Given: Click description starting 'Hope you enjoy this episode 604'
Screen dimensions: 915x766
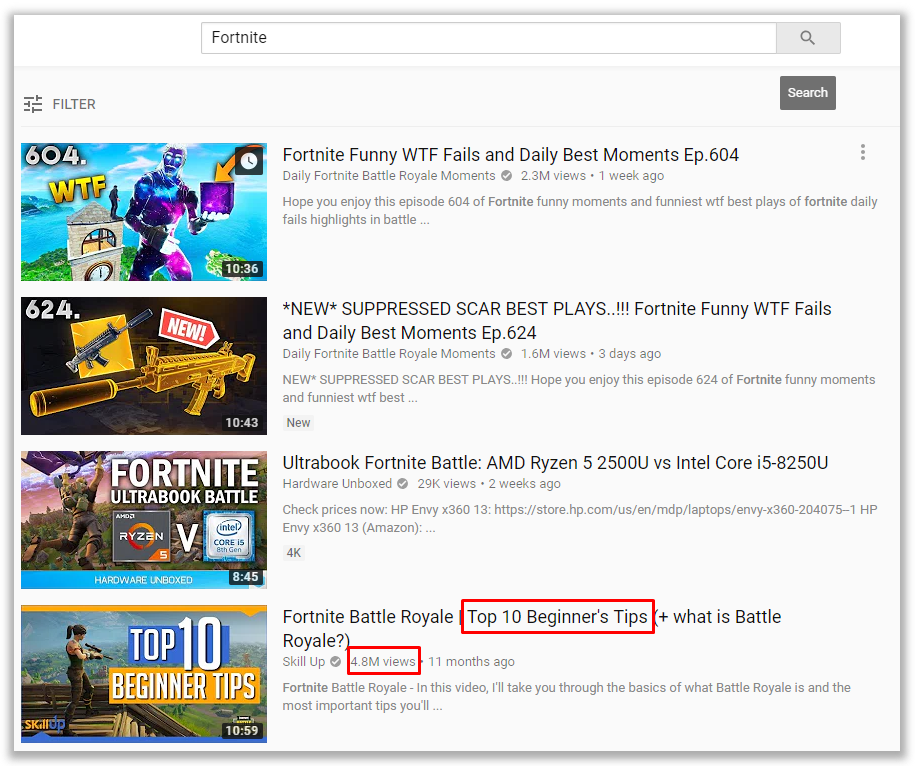Looking at the screenshot, I should click(x=580, y=211).
